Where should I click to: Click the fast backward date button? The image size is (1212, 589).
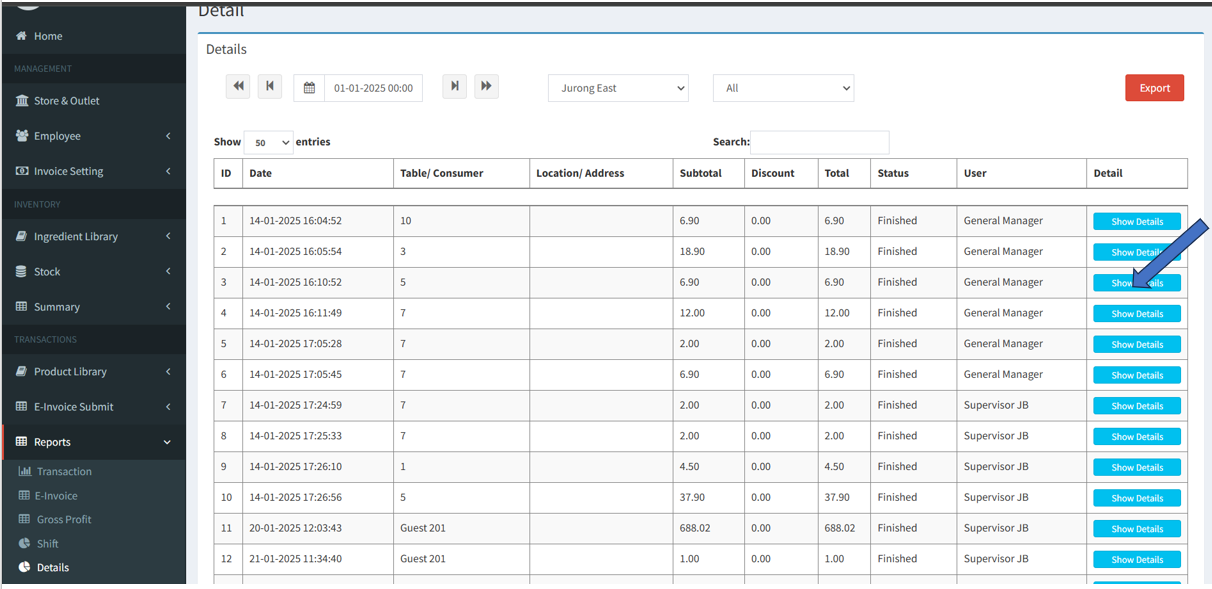tap(238, 87)
